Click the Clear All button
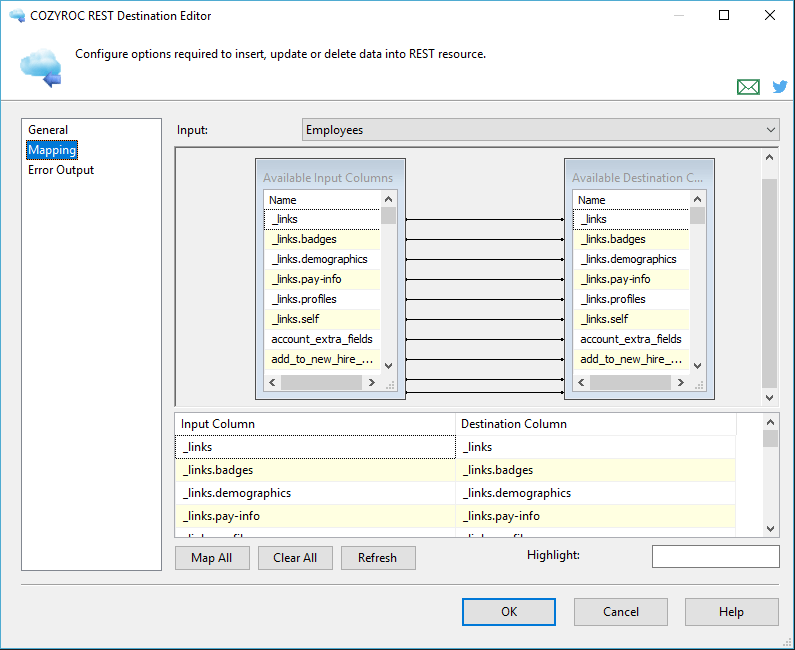 tap(295, 558)
